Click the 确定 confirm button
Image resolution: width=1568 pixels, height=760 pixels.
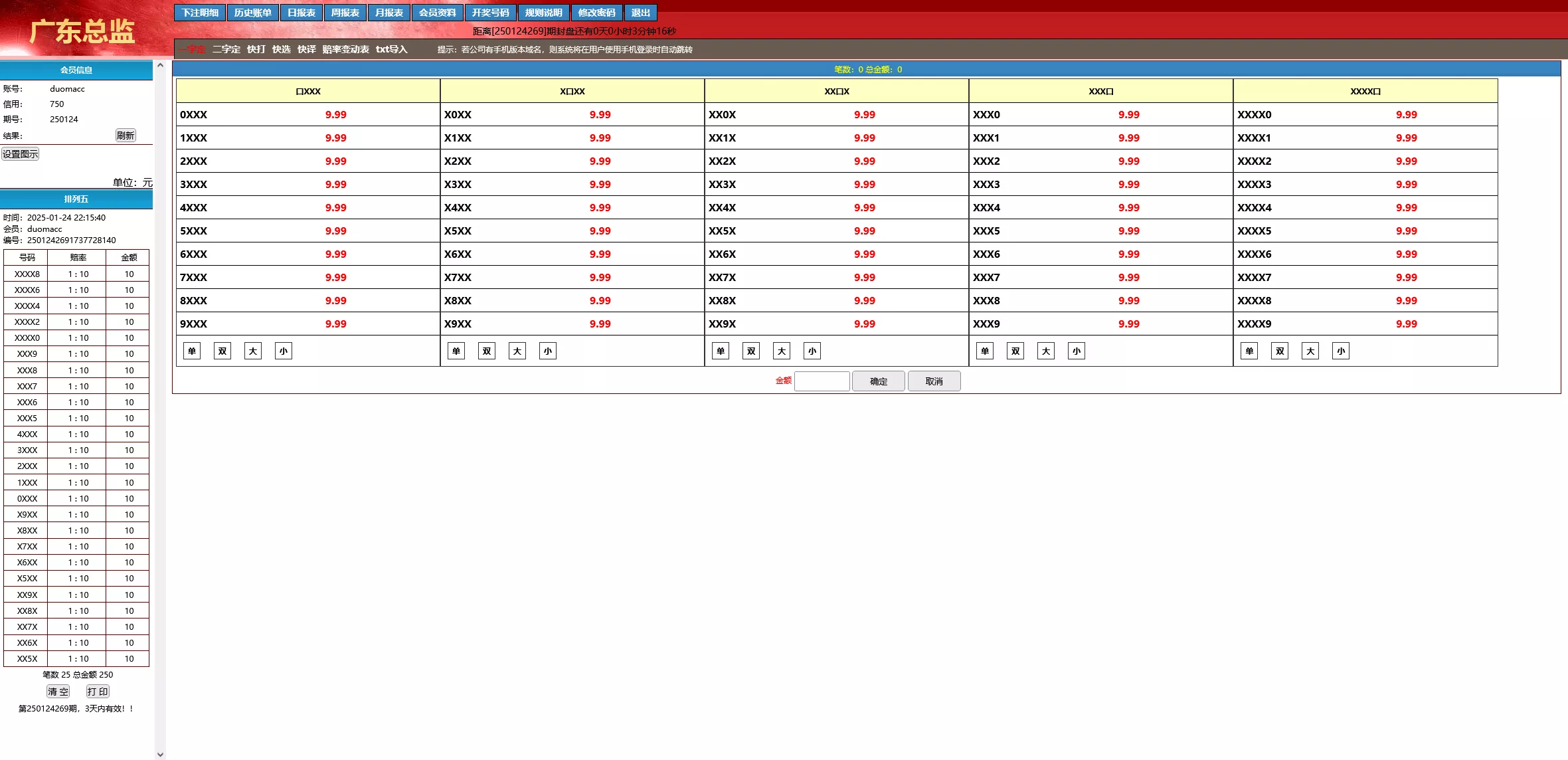pyautogui.click(x=878, y=381)
